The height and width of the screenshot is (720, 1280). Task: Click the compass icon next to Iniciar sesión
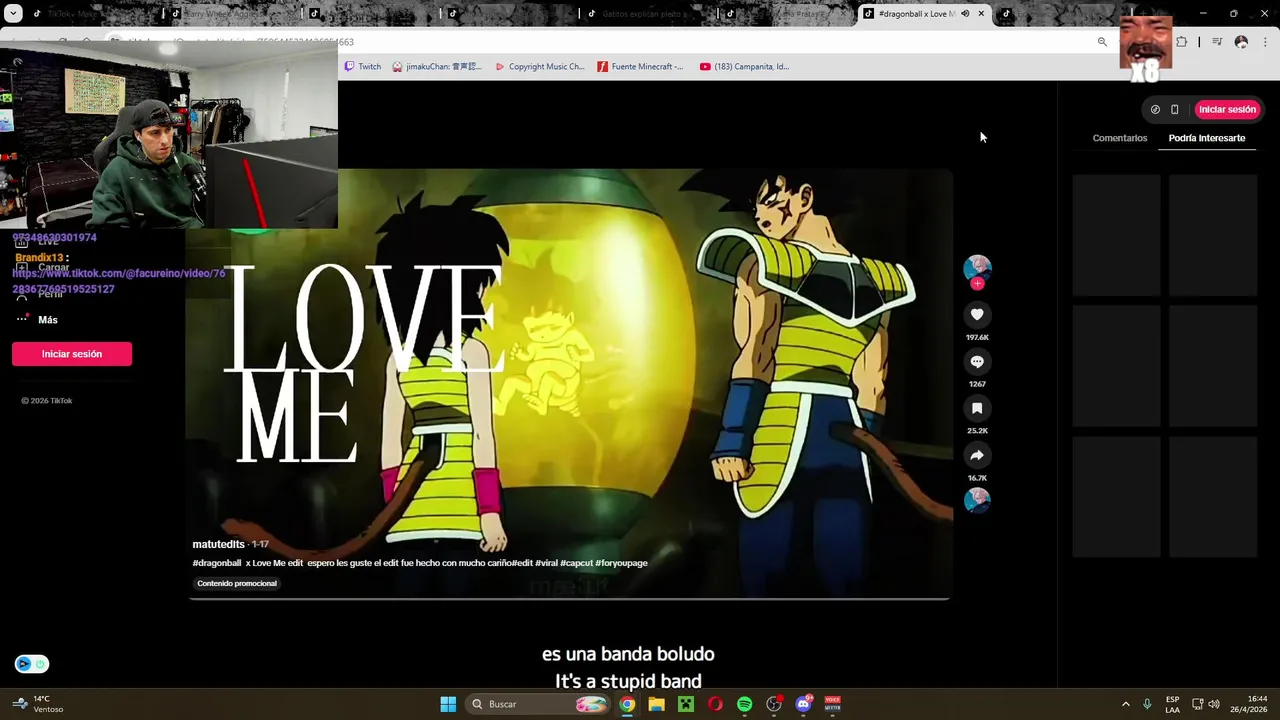pyautogui.click(x=1155, y=110)
